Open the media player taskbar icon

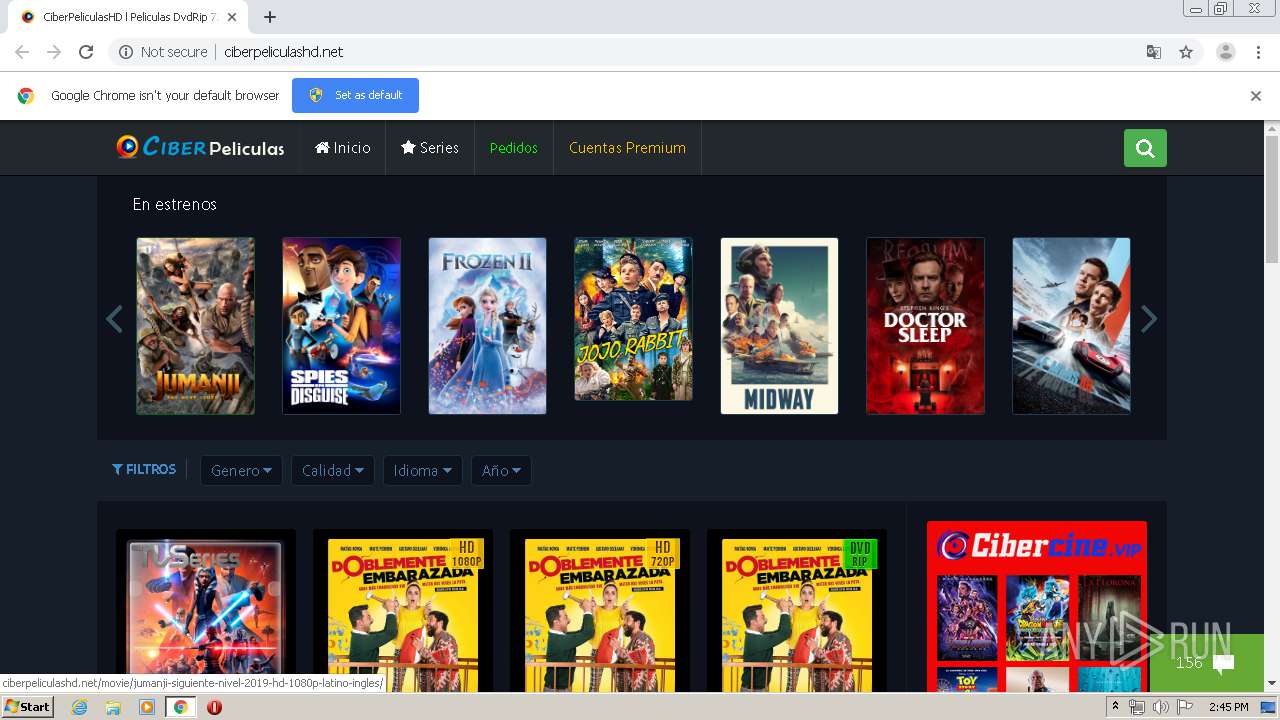click(146, 707)
